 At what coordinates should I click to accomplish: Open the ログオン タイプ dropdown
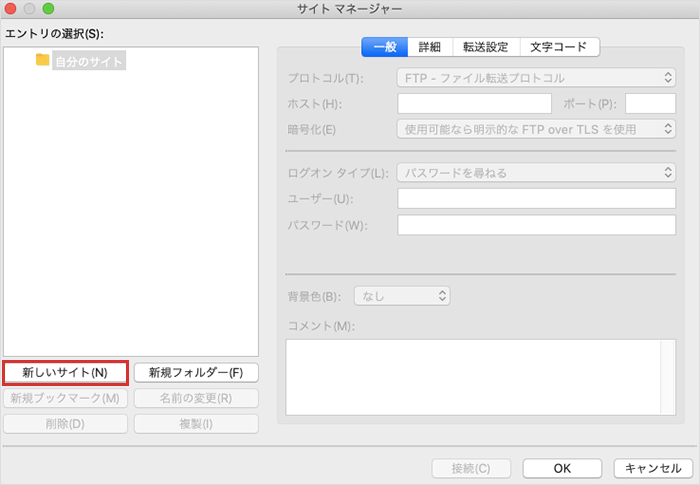tap(537, 173)
